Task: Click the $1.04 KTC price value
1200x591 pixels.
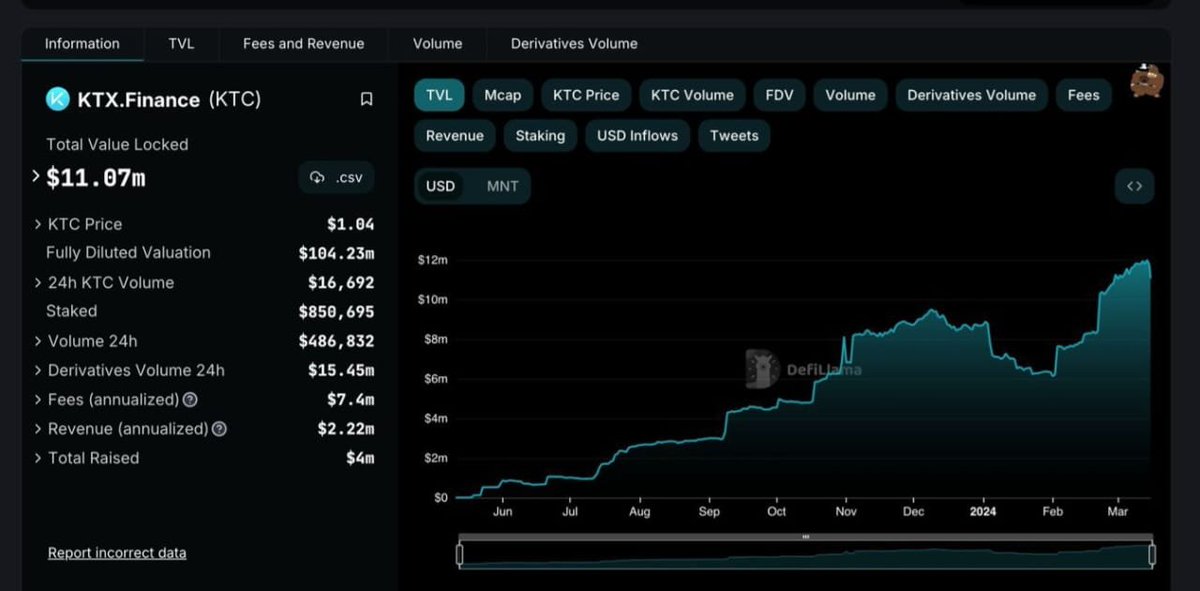Action: [x=350, y=224]
